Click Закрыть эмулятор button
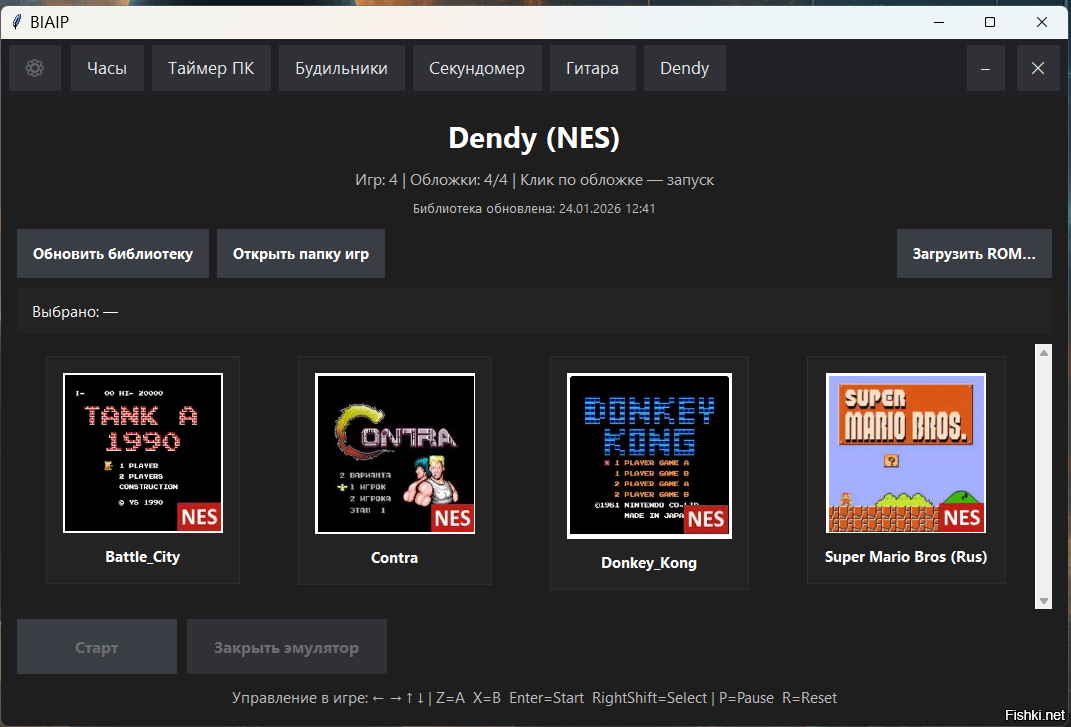The width and height of the screenshot is (1071, 727). [287, 646]
